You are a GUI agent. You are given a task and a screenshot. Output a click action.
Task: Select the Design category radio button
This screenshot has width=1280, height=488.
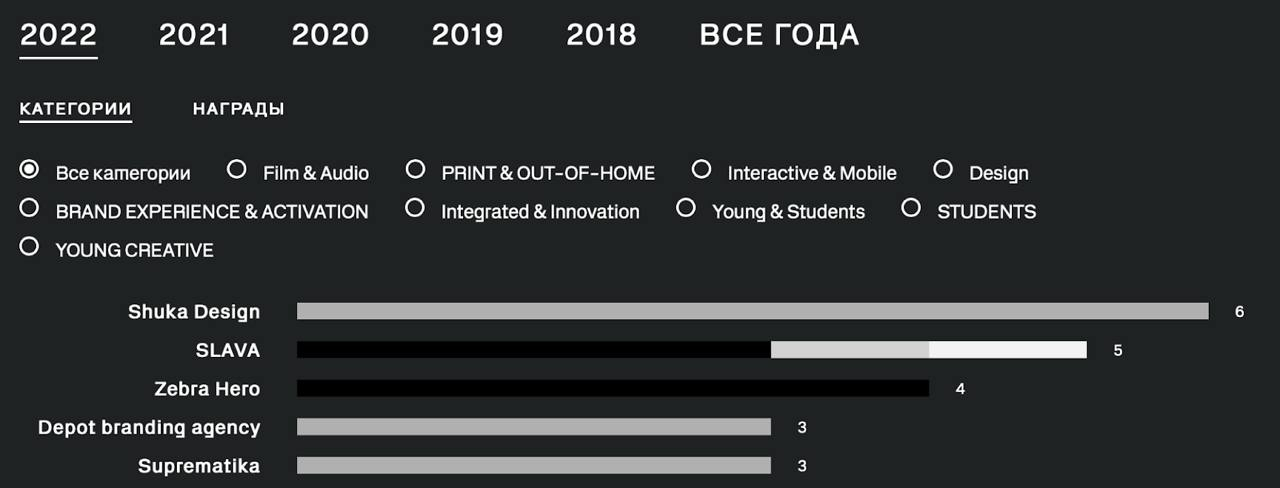click(943, 170)
